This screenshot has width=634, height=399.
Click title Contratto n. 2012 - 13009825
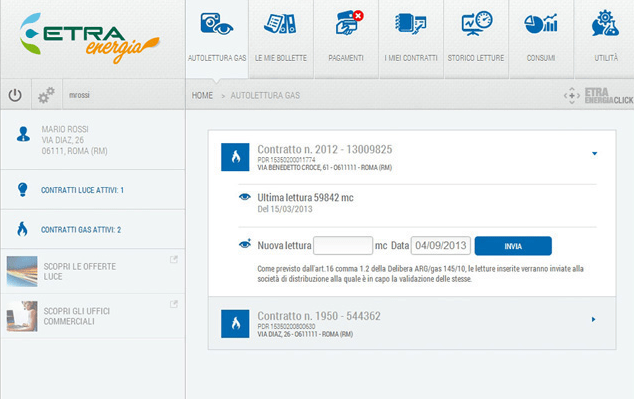[x=325, y=149]
